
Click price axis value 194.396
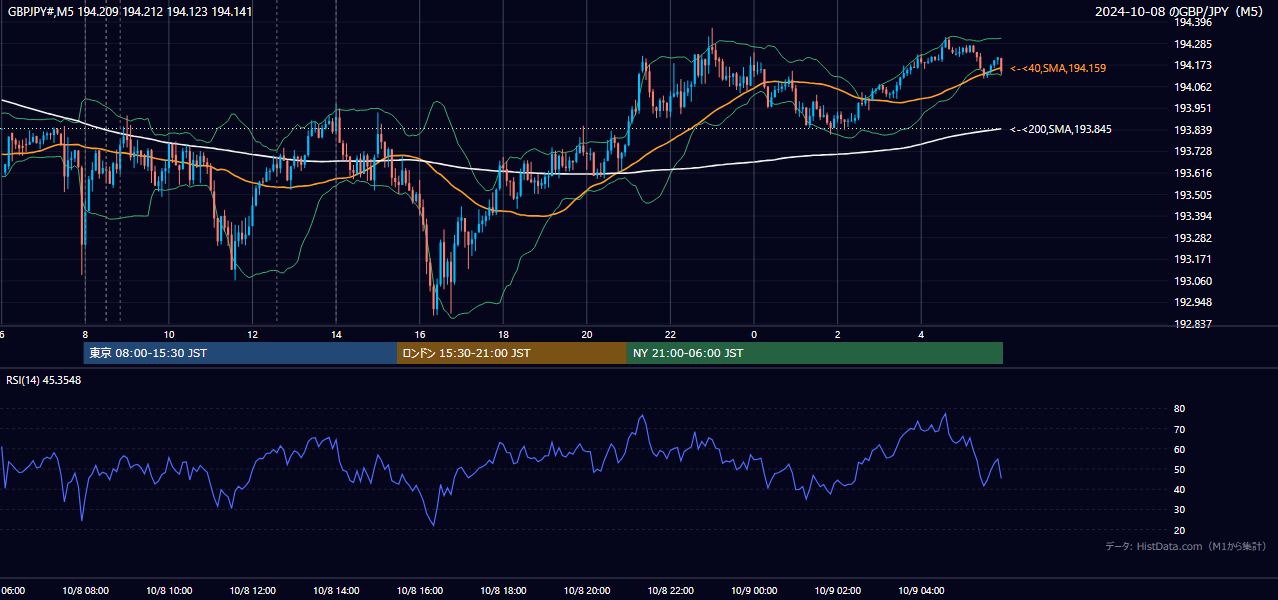(x=1192, y=22)
